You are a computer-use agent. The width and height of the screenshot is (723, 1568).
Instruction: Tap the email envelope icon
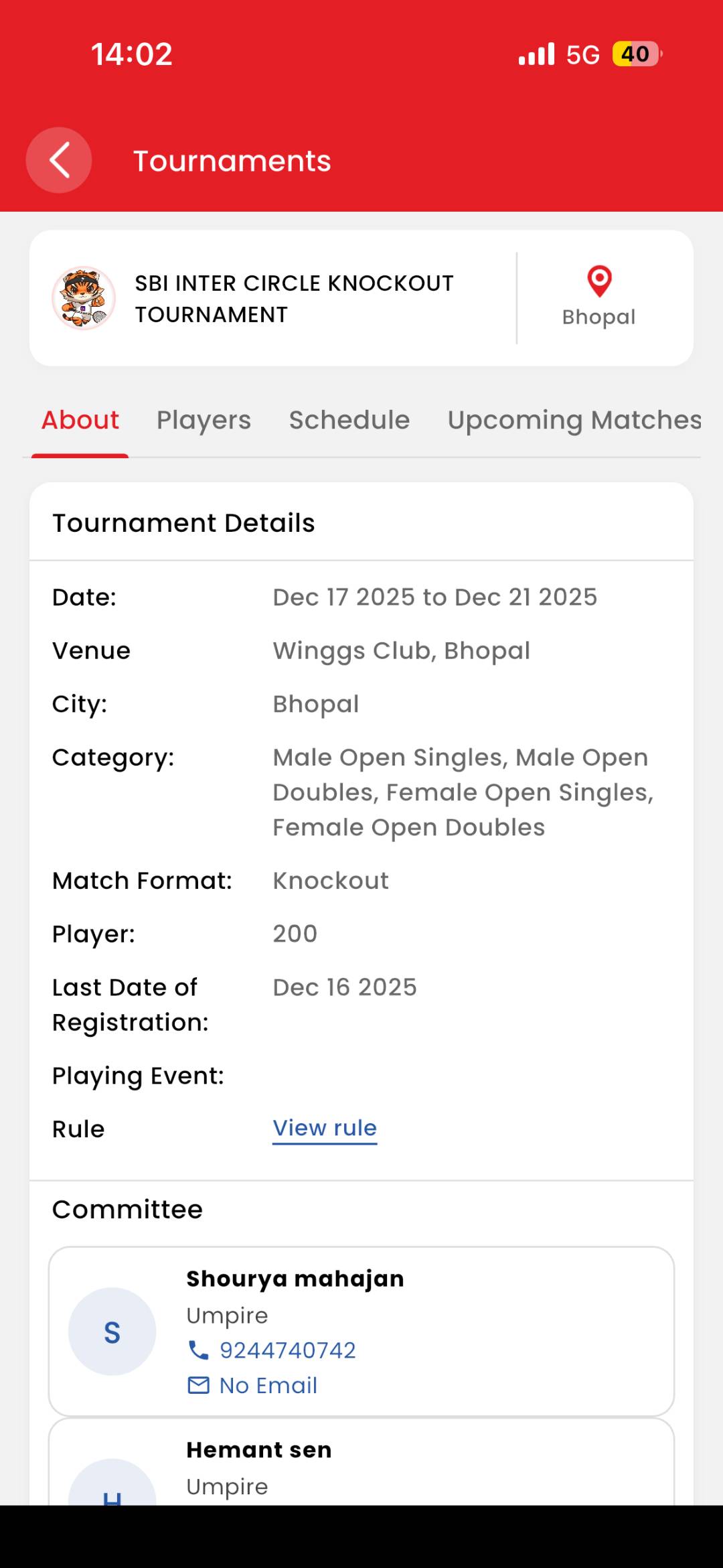(x=198, y=1385)
